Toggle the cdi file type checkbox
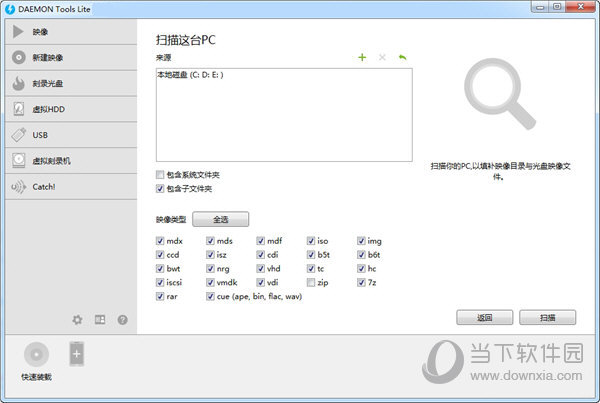The image size is (600, 403). 261,255
